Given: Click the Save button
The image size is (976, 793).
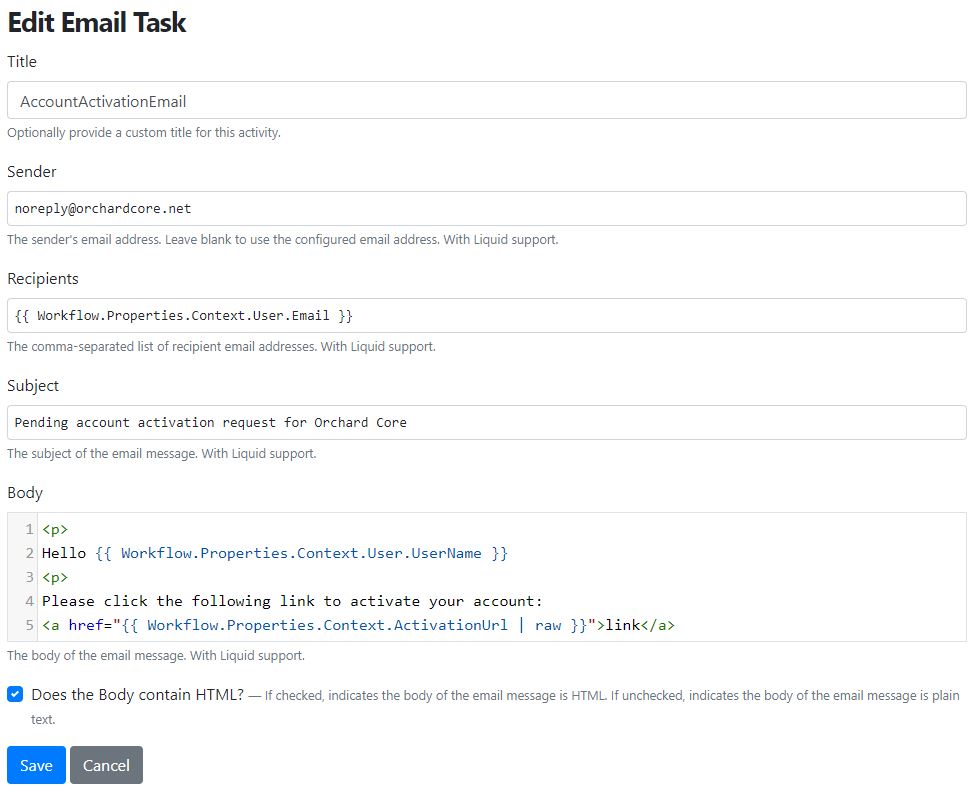Looking at the screenshot, I should tap(36, 765).
